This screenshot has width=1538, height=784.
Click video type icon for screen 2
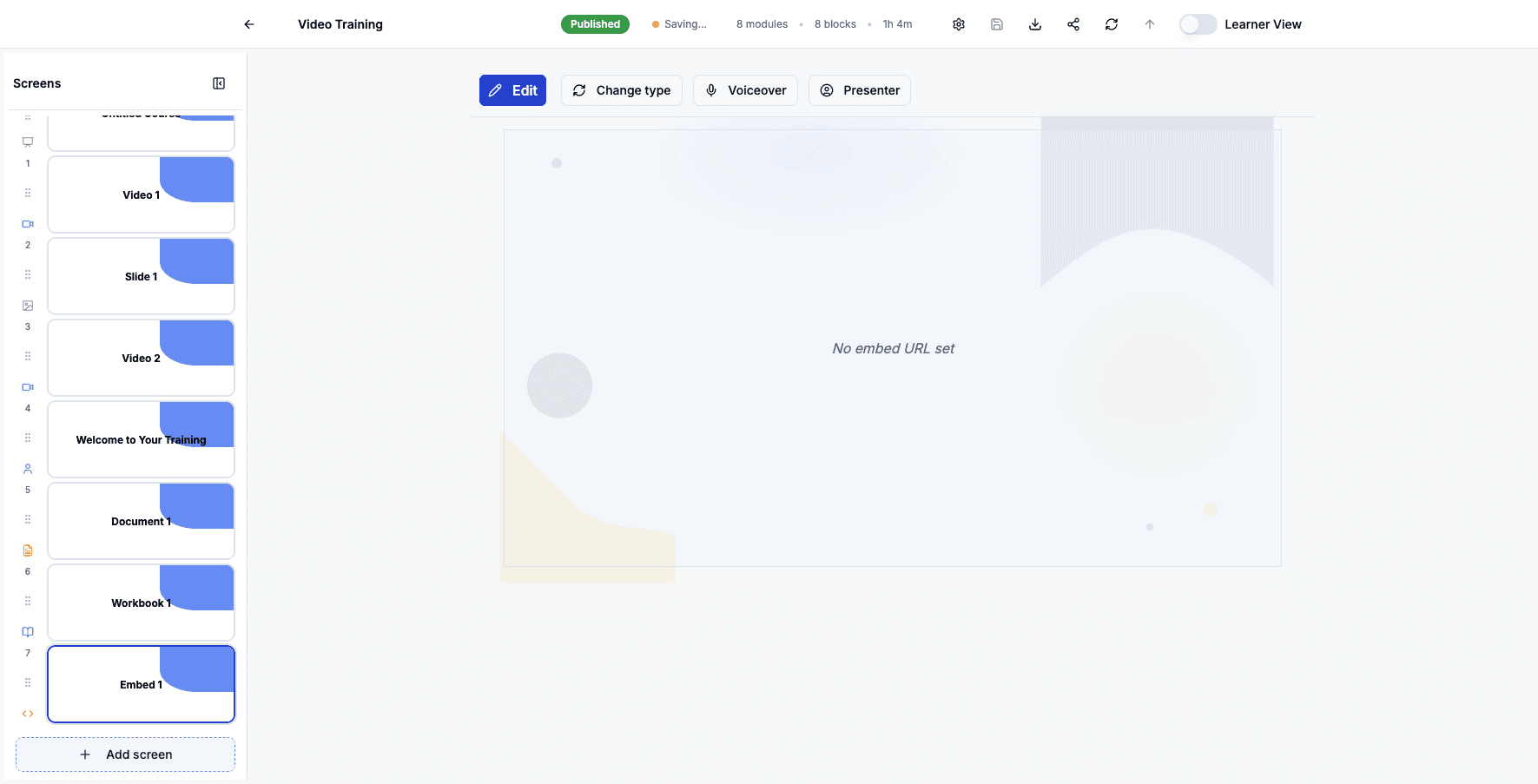coord(28,224)
